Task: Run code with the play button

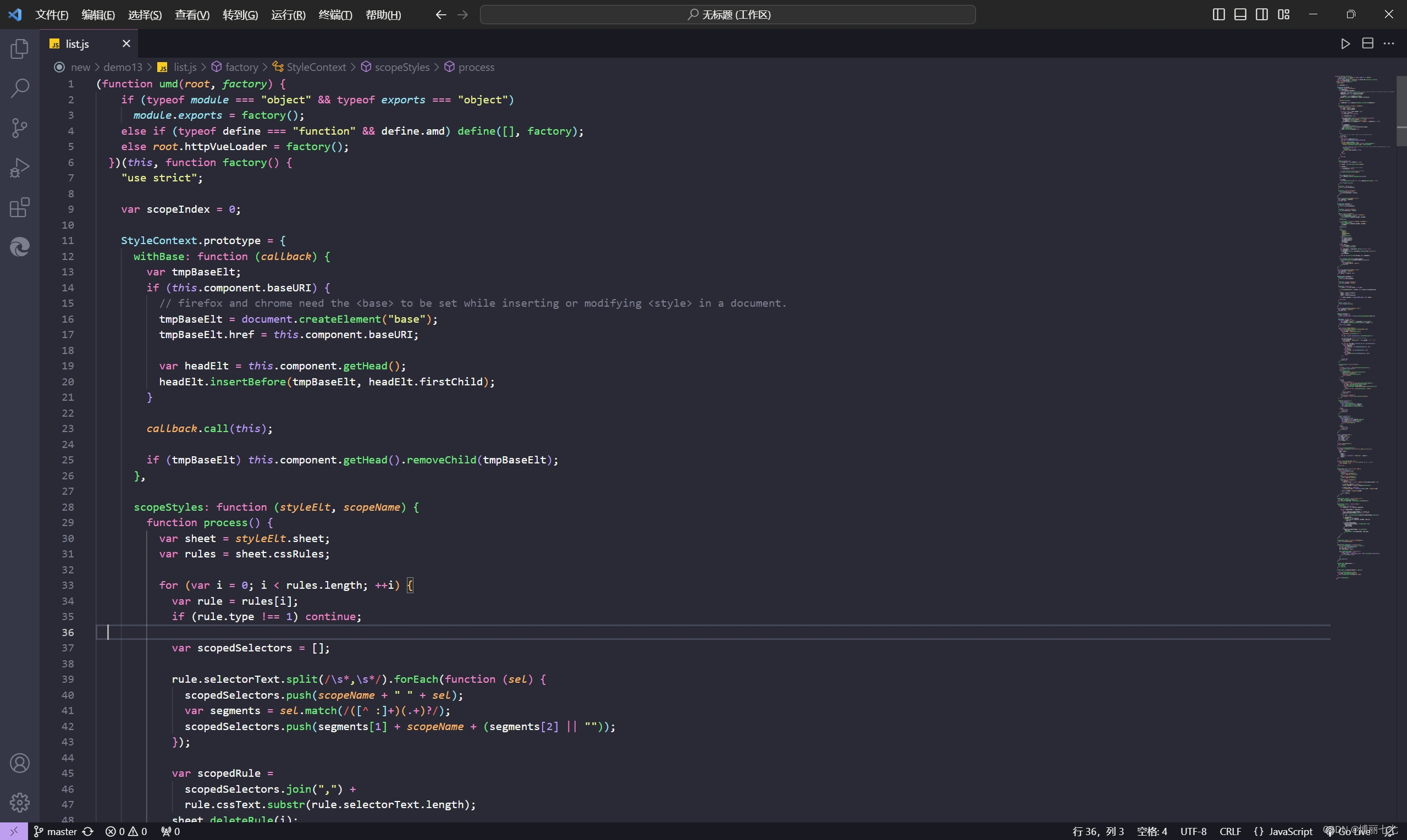Action: pos(1345,43)
